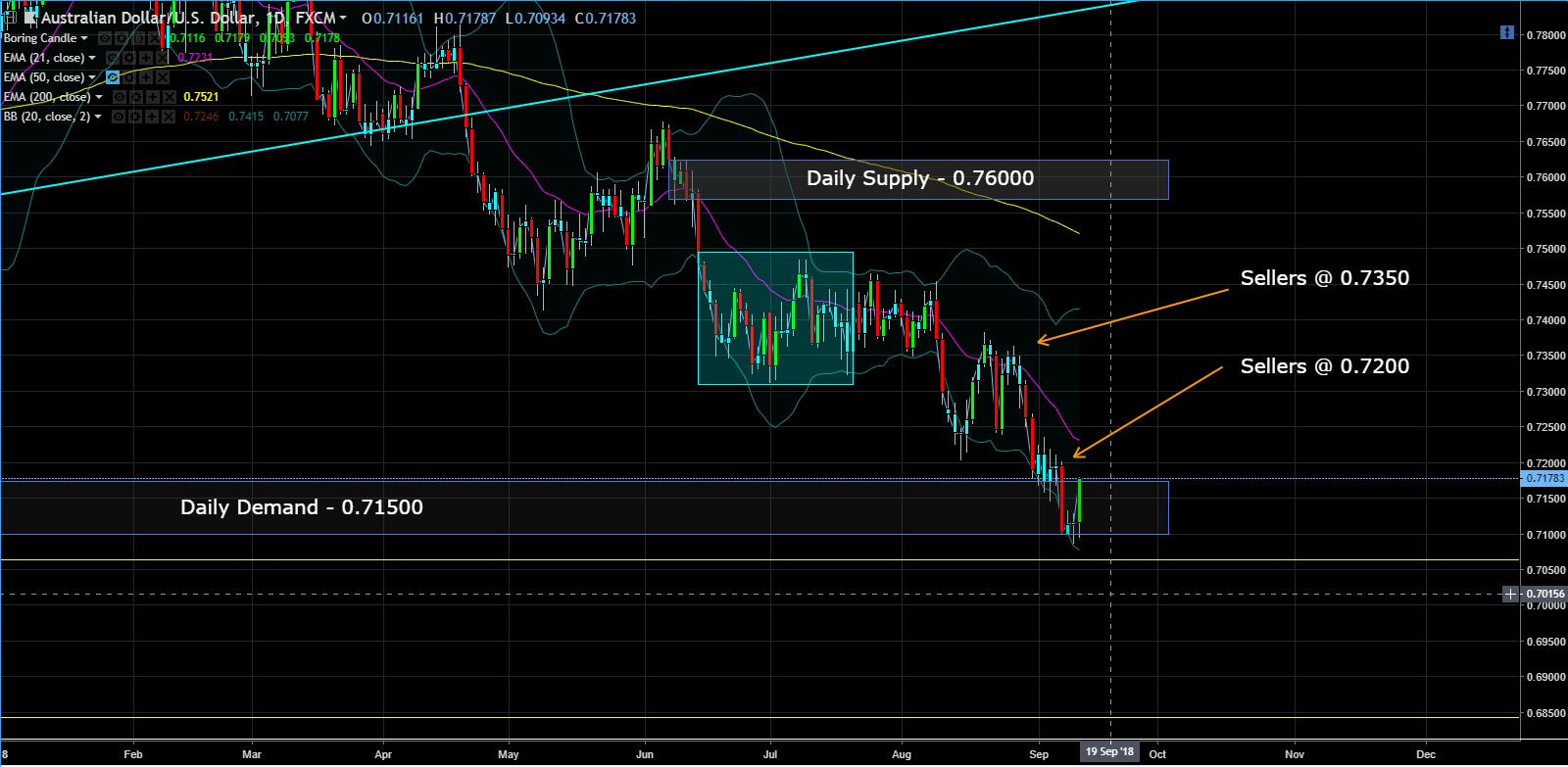This screenshot has width=1568, height=767.
Task: Click the Feb label on time axis
Action: [x=133, y=754]
